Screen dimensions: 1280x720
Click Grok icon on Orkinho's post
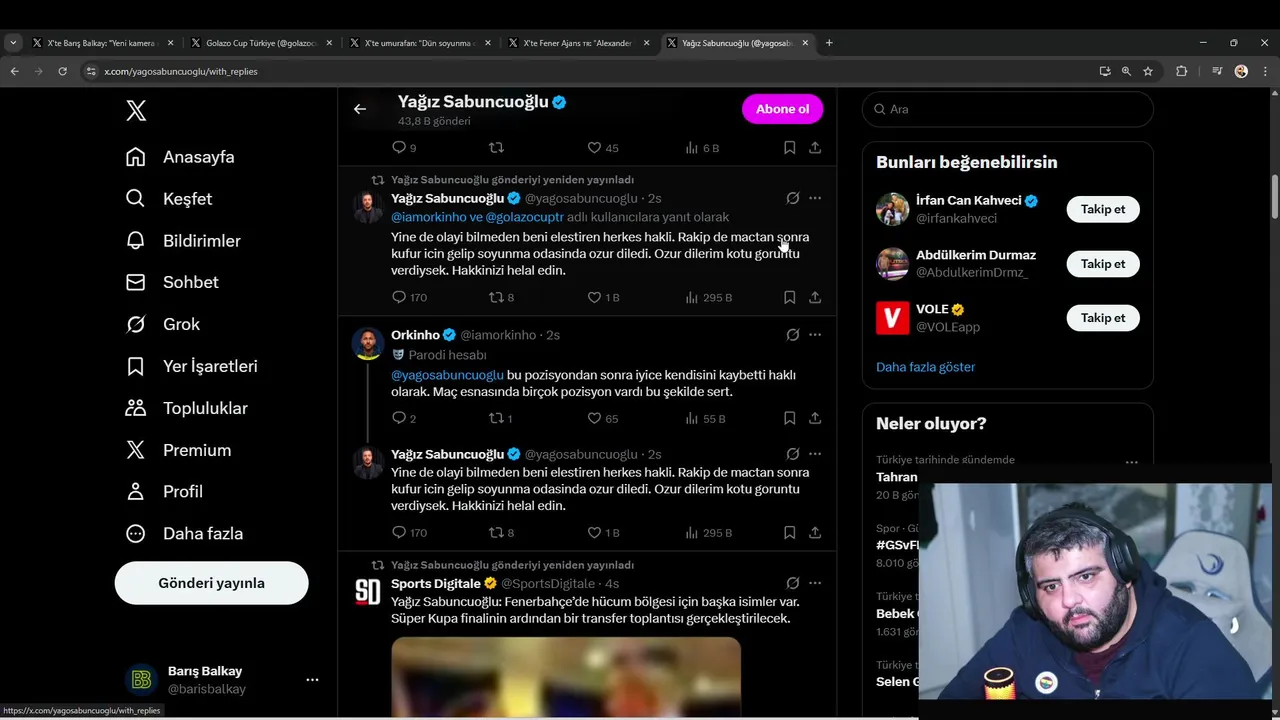point(792,335)
